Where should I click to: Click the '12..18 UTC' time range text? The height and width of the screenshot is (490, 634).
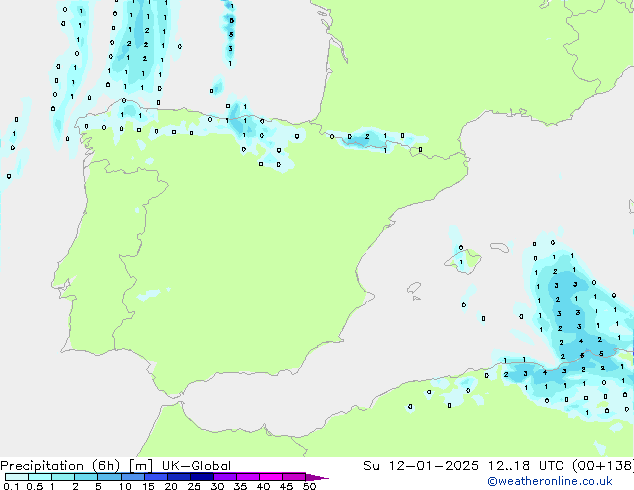[526, 466]
